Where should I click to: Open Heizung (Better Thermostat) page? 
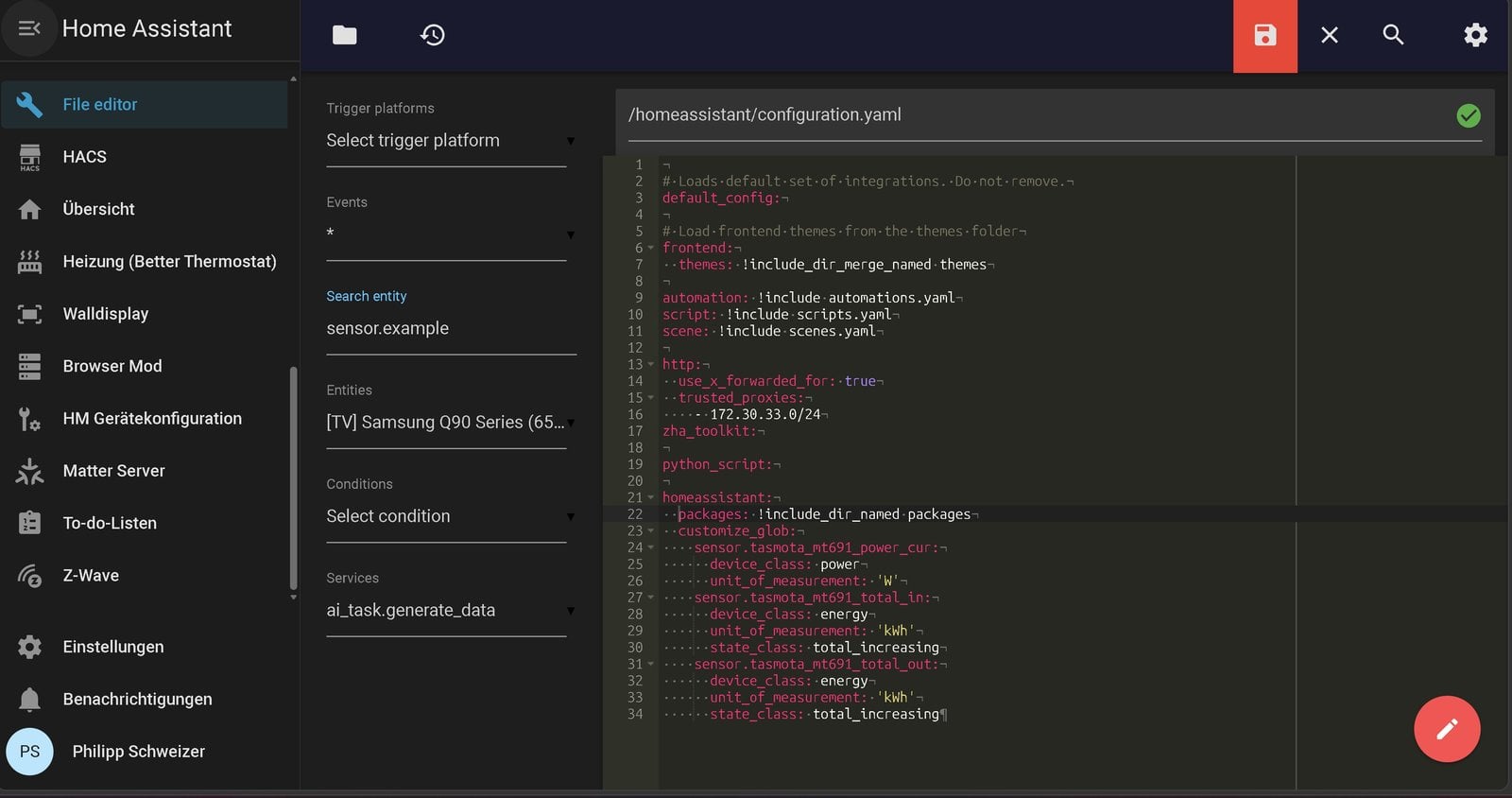click(145, 262)
